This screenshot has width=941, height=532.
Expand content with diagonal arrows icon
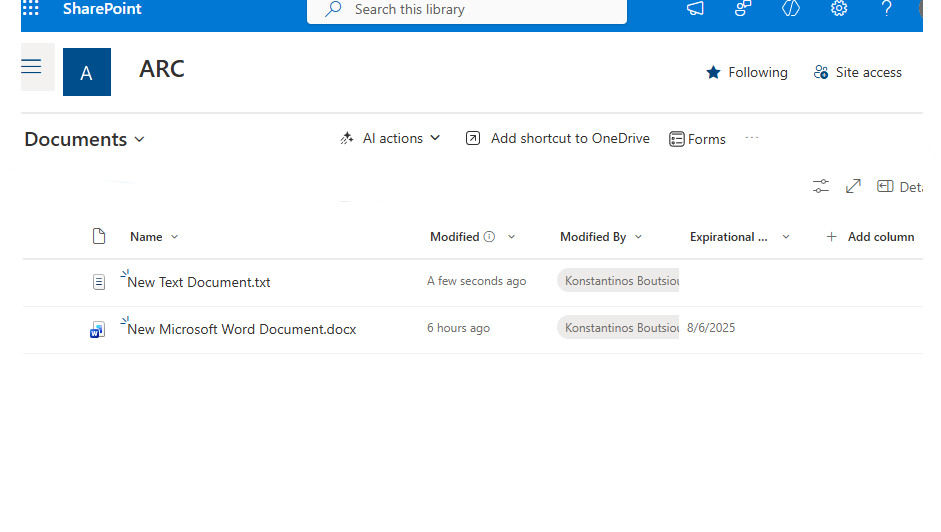853,187
